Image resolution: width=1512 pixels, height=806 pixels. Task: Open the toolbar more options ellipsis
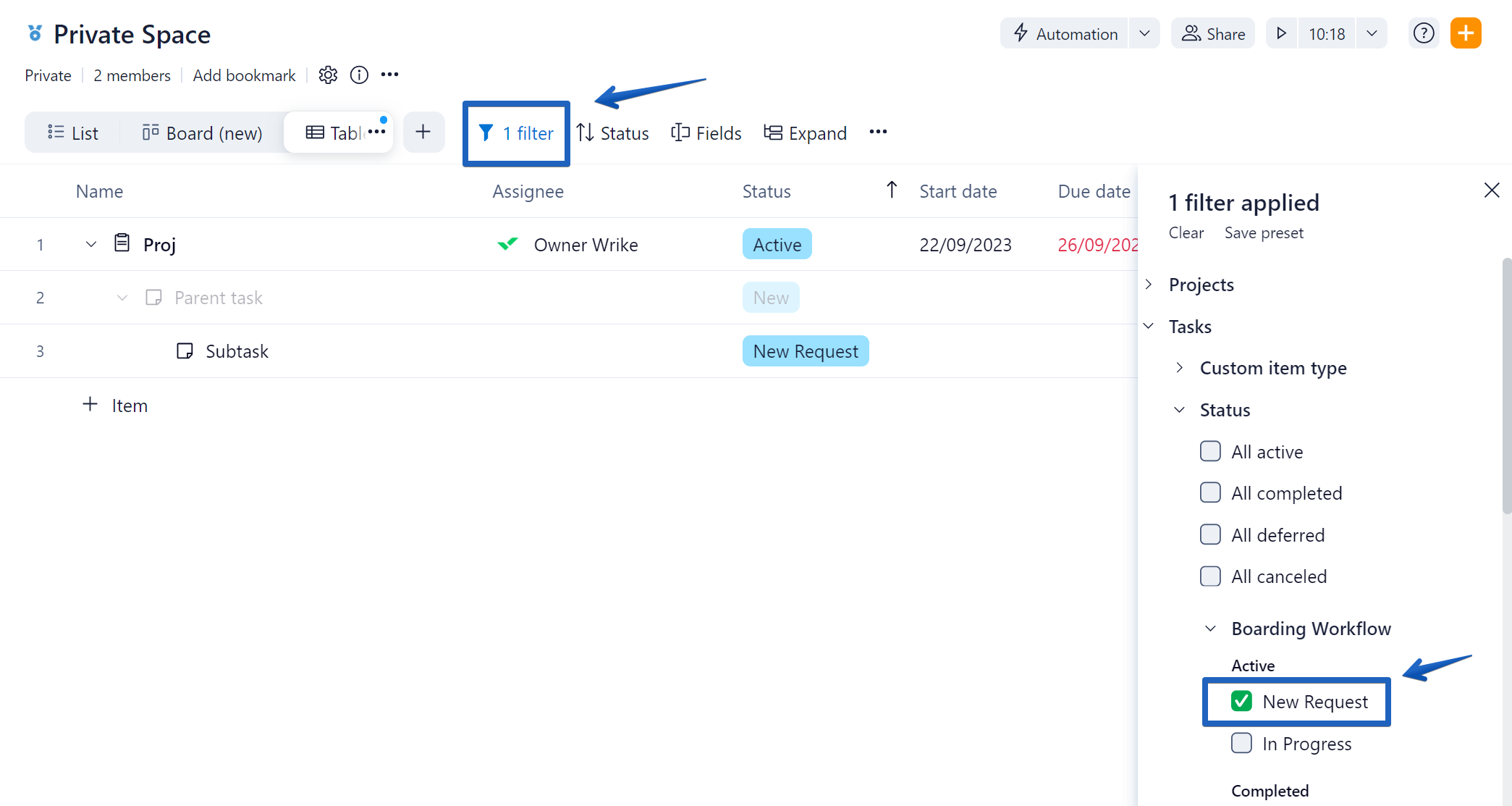click(878, 133)
